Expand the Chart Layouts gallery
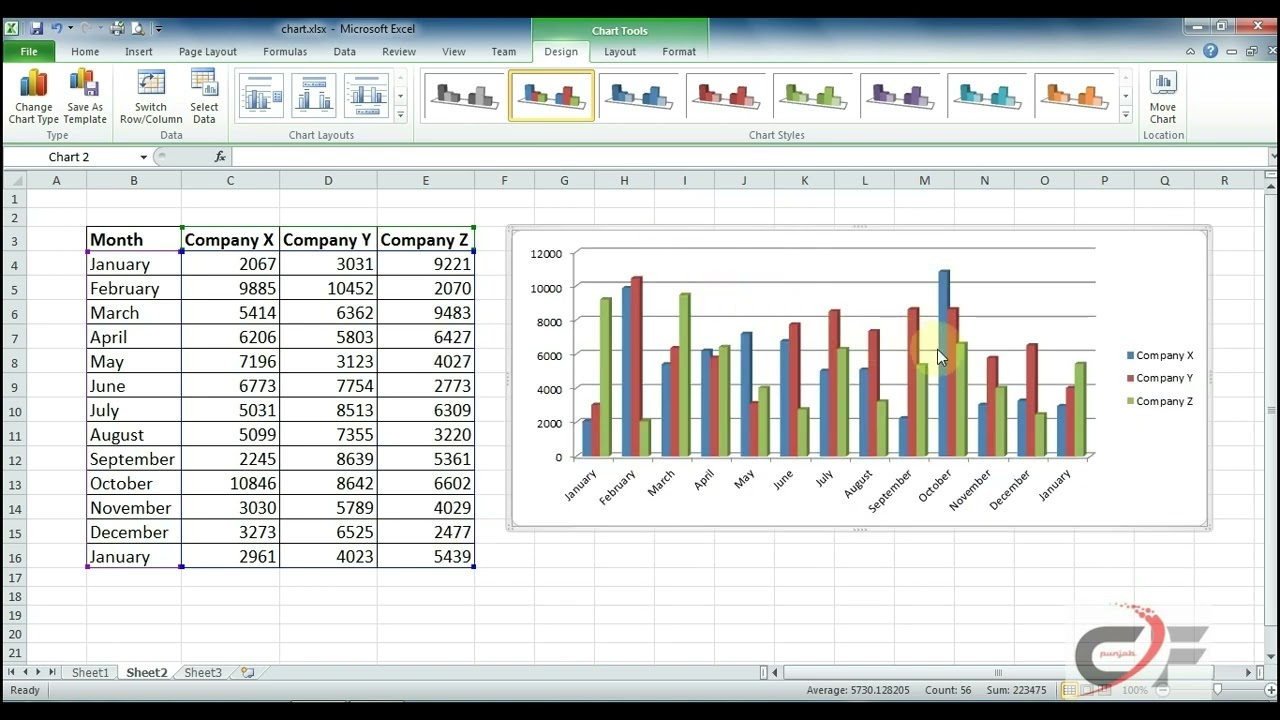Image resolution: width=1280 pixels, height=720 pixels. 400,115
